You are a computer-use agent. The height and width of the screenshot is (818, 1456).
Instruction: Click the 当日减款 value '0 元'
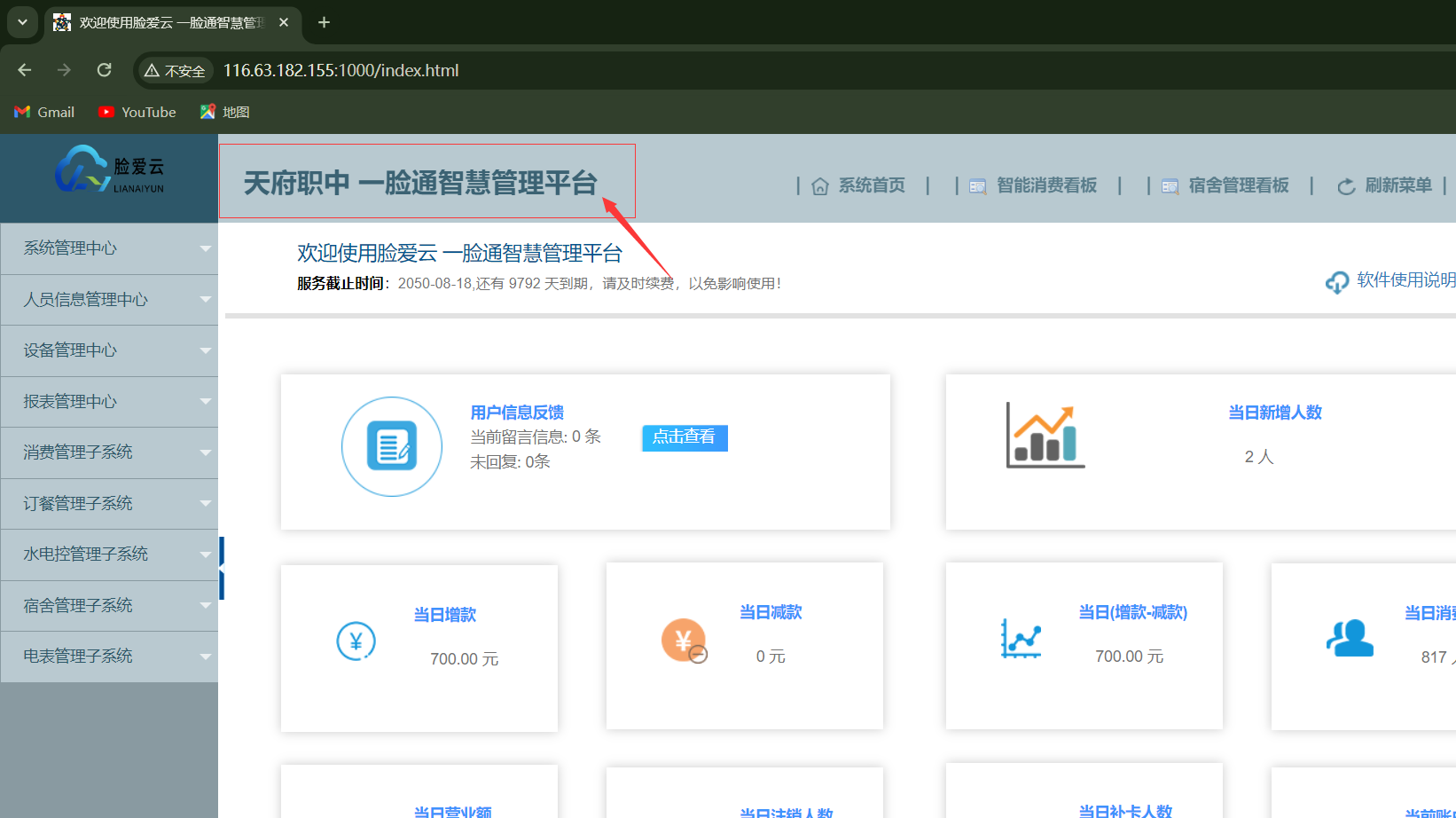tap(771, 657)
